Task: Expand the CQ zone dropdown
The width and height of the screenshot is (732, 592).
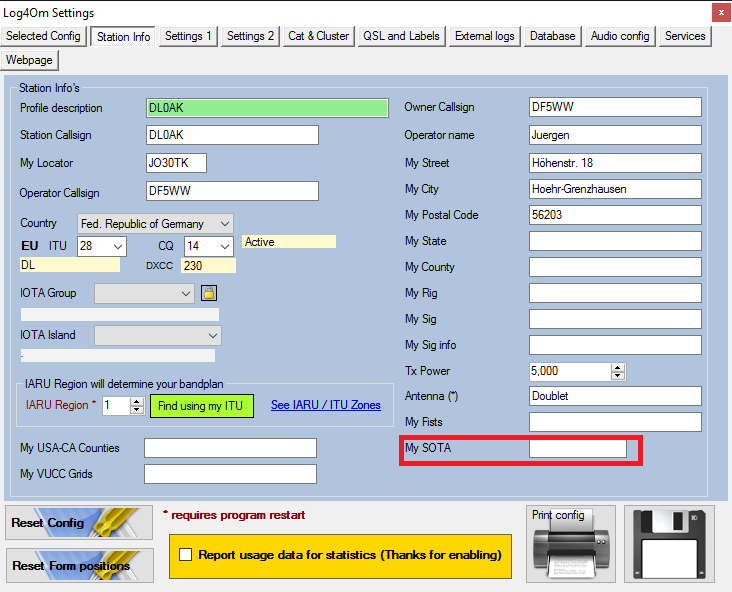Action: point(225,246)
